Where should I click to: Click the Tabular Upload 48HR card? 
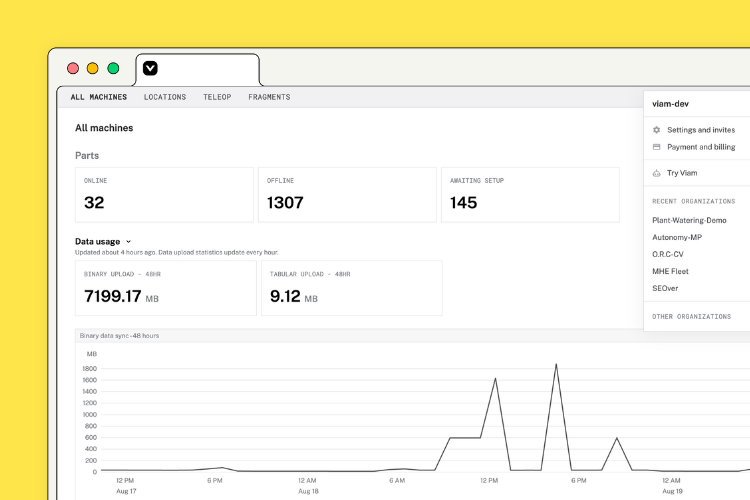click(352, 288)
